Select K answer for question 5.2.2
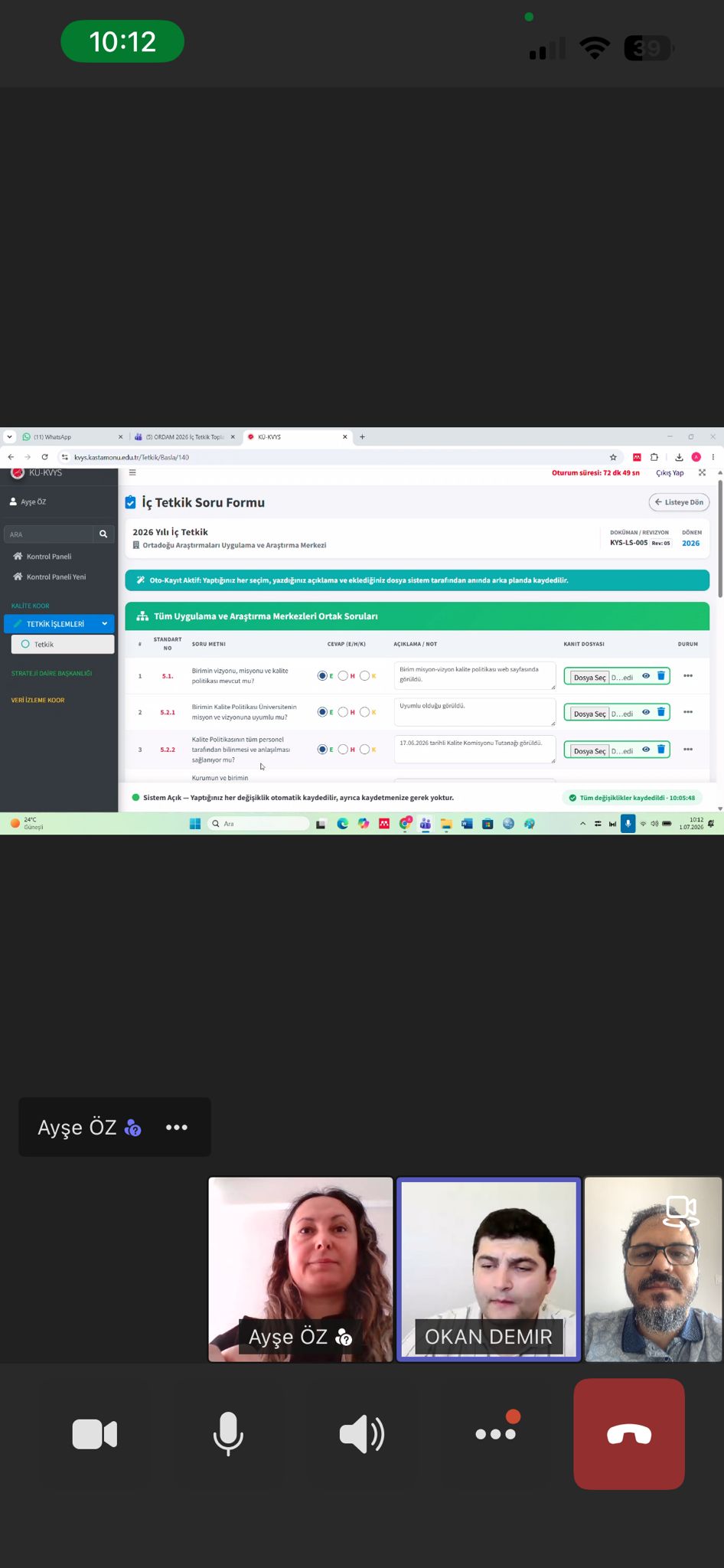This screenshot has height=1568, width=724. [x=364, y=750]
